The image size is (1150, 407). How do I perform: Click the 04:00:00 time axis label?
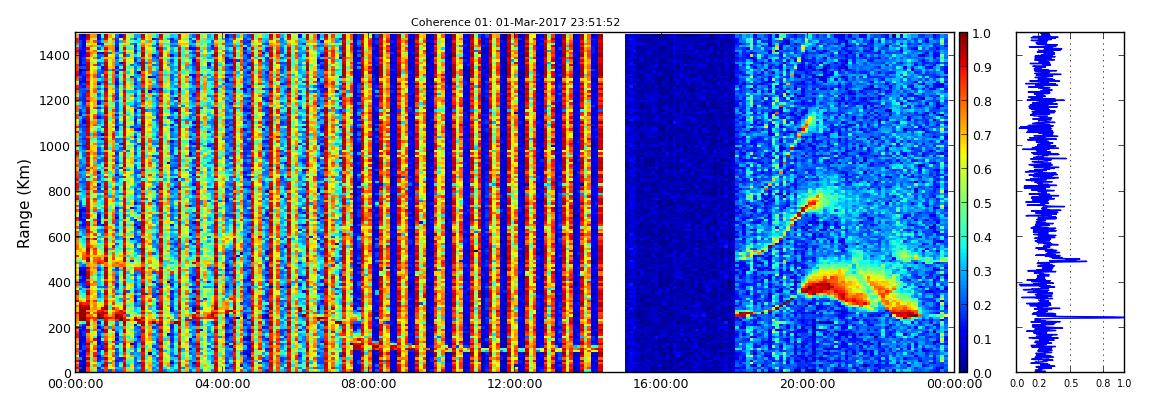pyautogui.click(x=221, y=384)
